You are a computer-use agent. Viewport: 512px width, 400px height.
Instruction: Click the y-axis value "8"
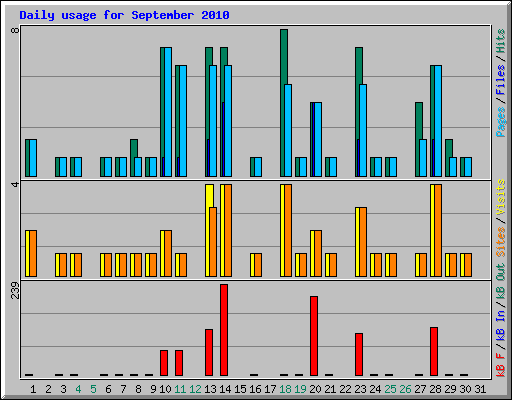coord(15,30)
